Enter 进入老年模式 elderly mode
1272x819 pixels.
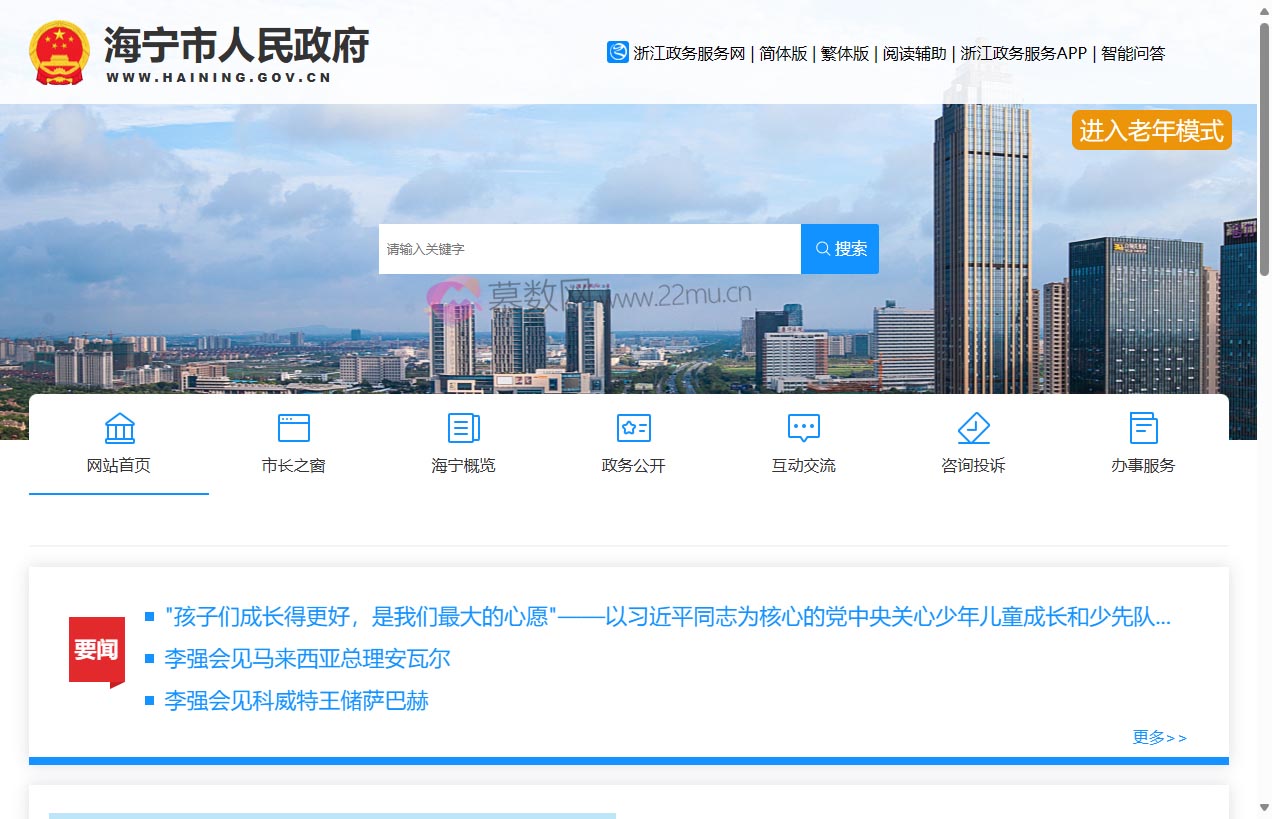[1151, 129]
